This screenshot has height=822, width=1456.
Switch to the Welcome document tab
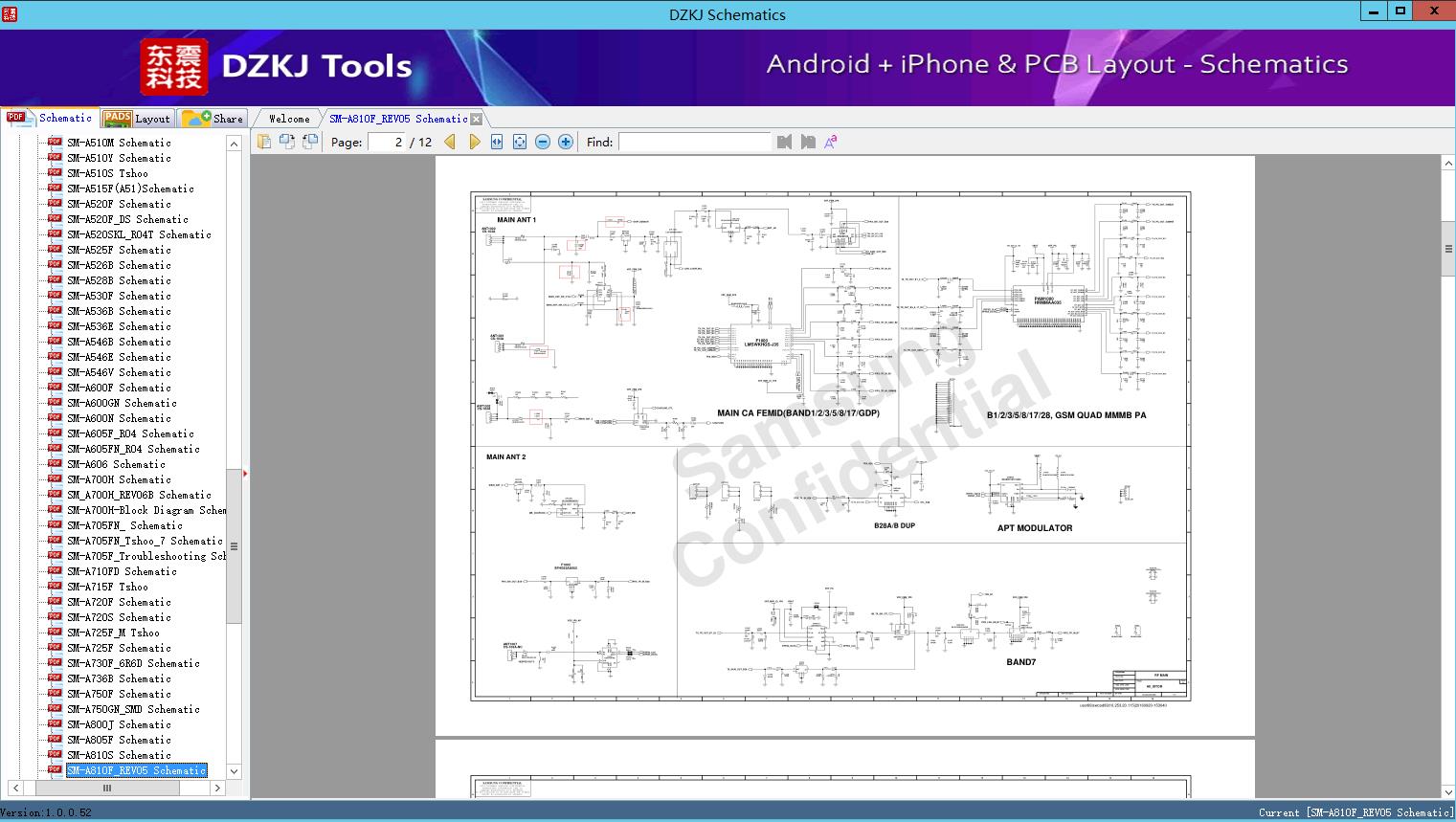click(289, 119)
